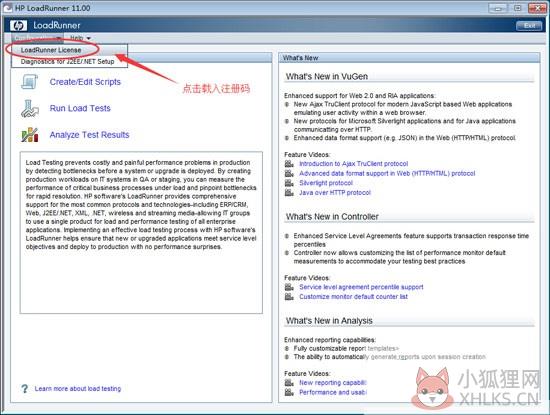Click video icon beside Performance and usability
Screen dimensions: 550x415
[x=289, y=392]
